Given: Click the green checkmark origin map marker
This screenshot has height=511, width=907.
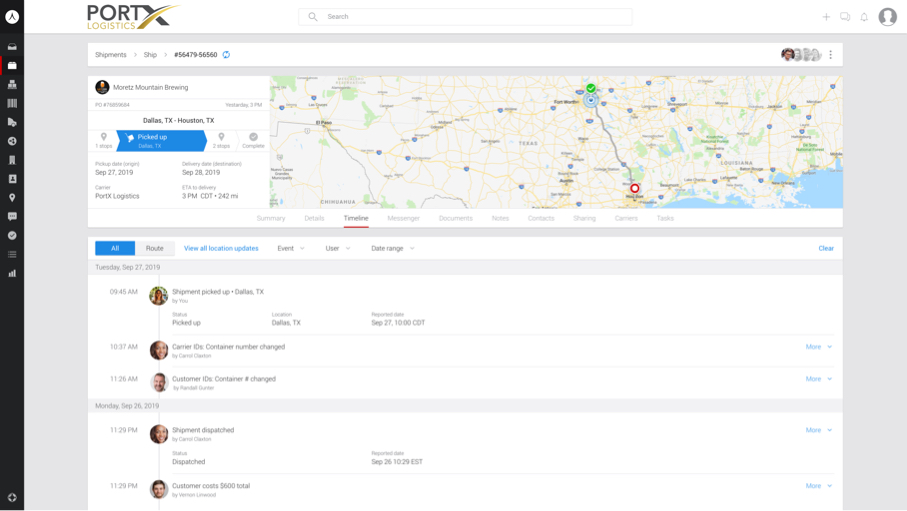Looking at the screenshot, I should tap(591, 89).
